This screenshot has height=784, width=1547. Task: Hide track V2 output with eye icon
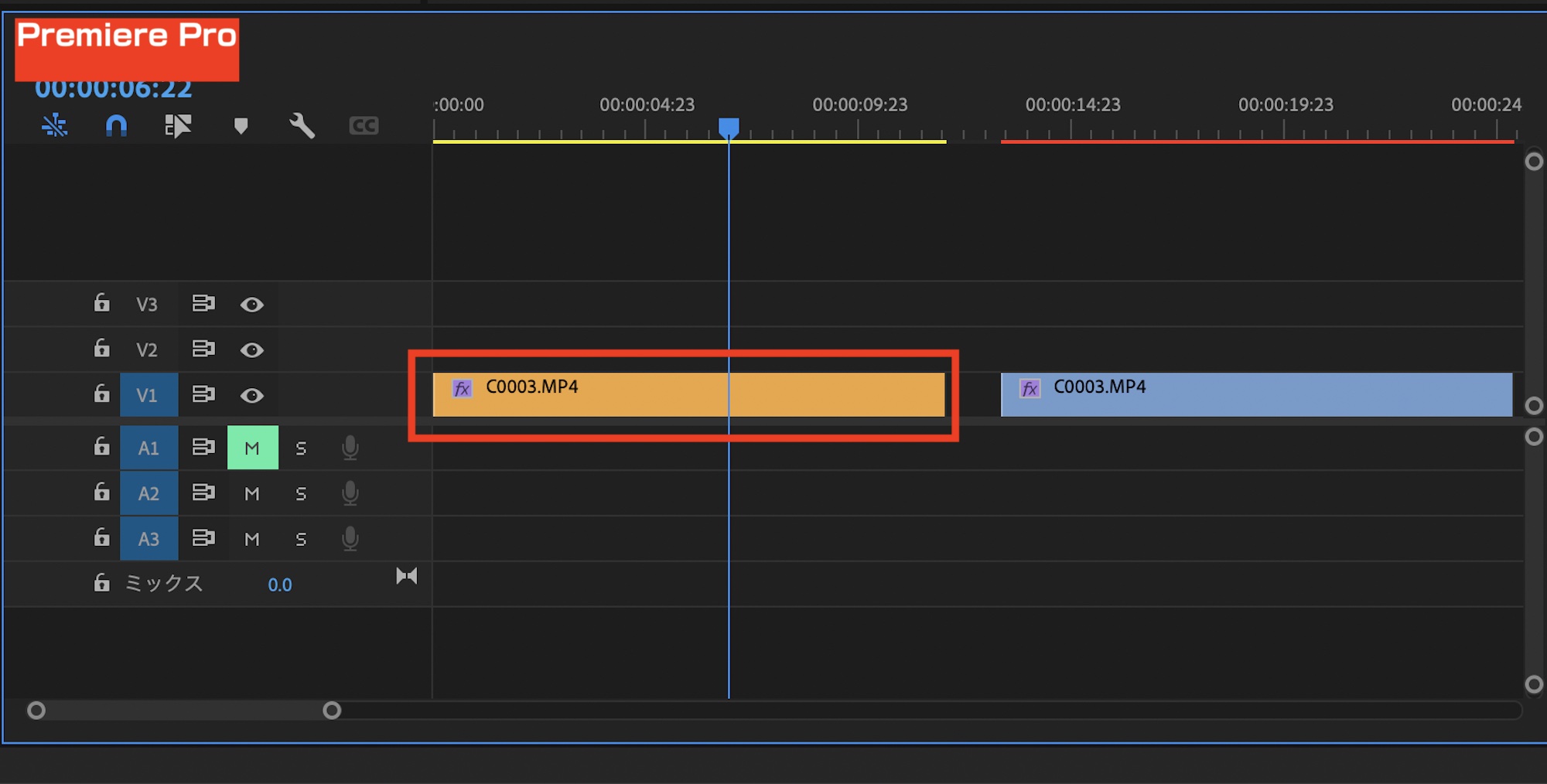(251, 350)
